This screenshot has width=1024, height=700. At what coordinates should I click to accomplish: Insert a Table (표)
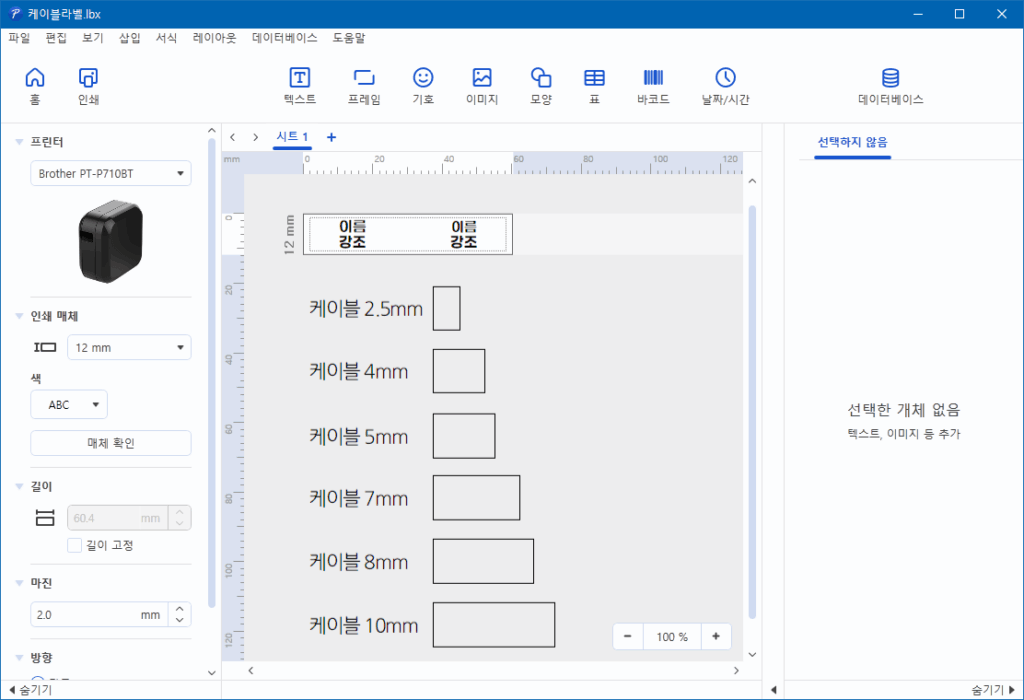pyautogui.click(x=594, y=79)
